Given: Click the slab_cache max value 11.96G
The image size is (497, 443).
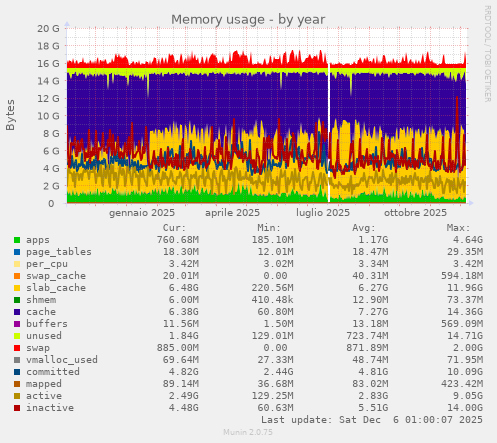Looking at the screenshot, I should [465, 288].
